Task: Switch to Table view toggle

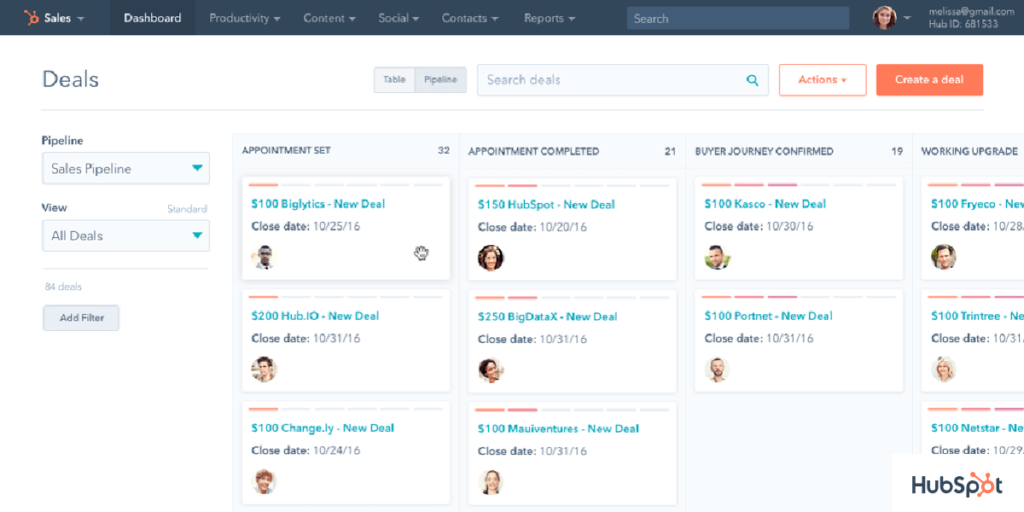Action: [x=394, y=80]
